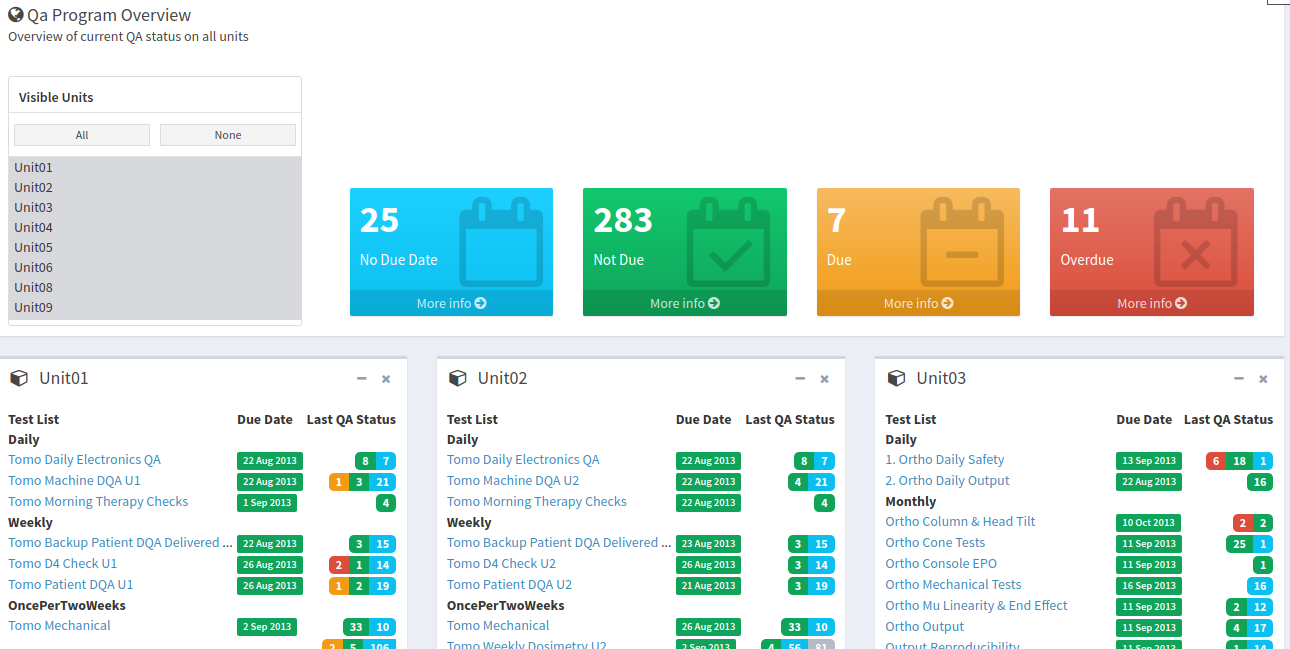Open 2. Ortho Daily Output link
Viewport: 1290px width, 649px height.
(x=947, y=481)
